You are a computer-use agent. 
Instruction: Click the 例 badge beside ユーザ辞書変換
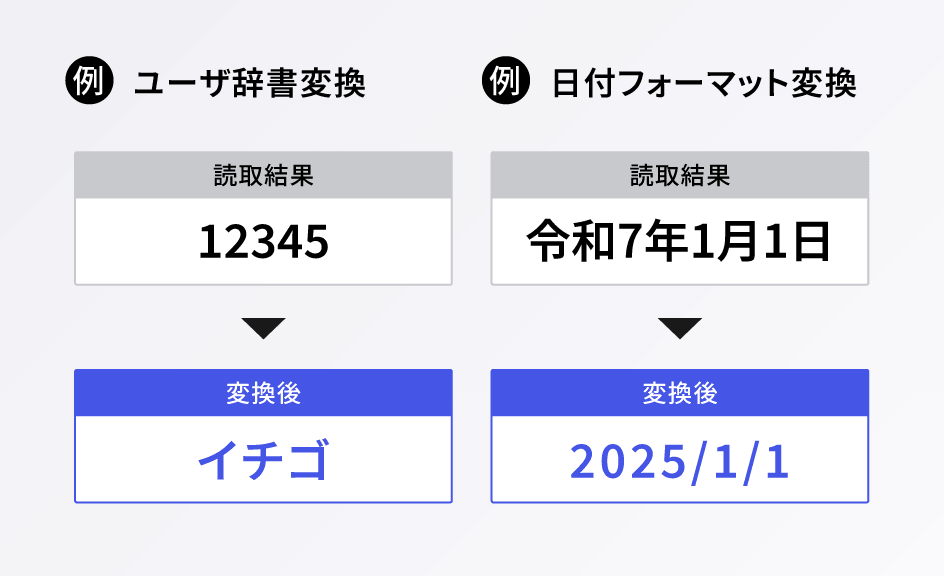[89, 81]
